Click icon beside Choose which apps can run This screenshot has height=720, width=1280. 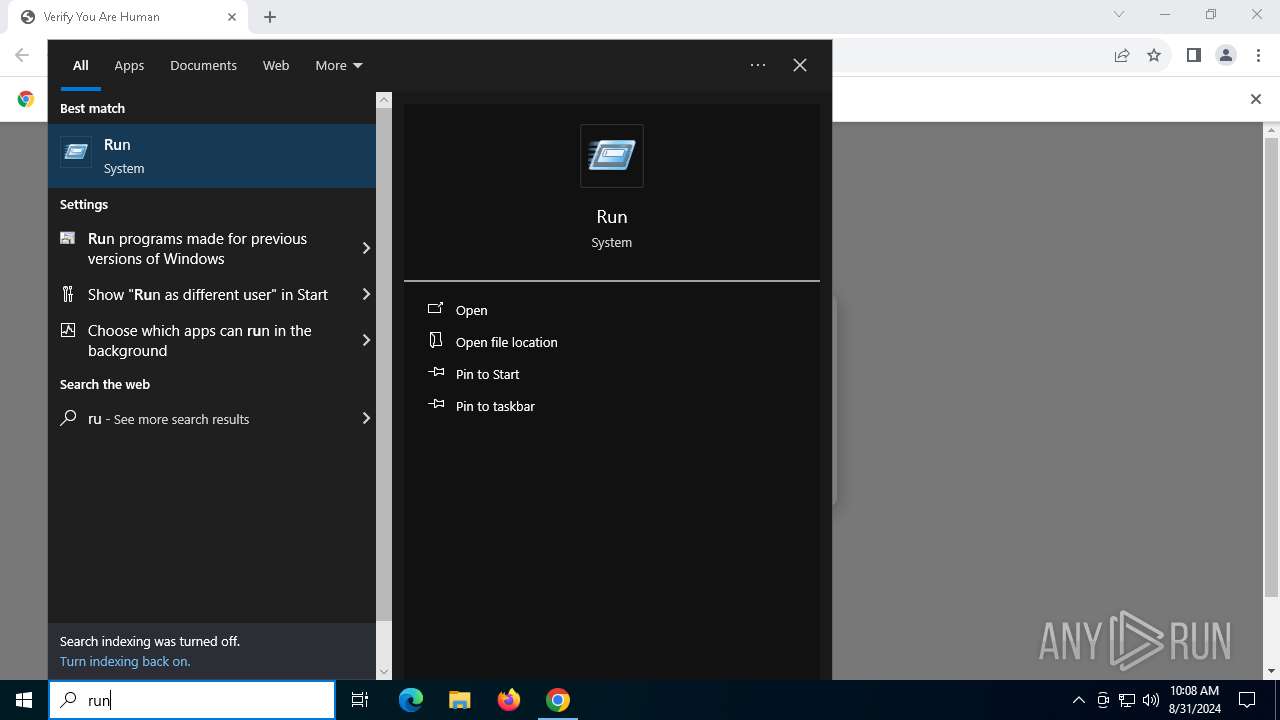pyautogui.click(x=68, y=330)
